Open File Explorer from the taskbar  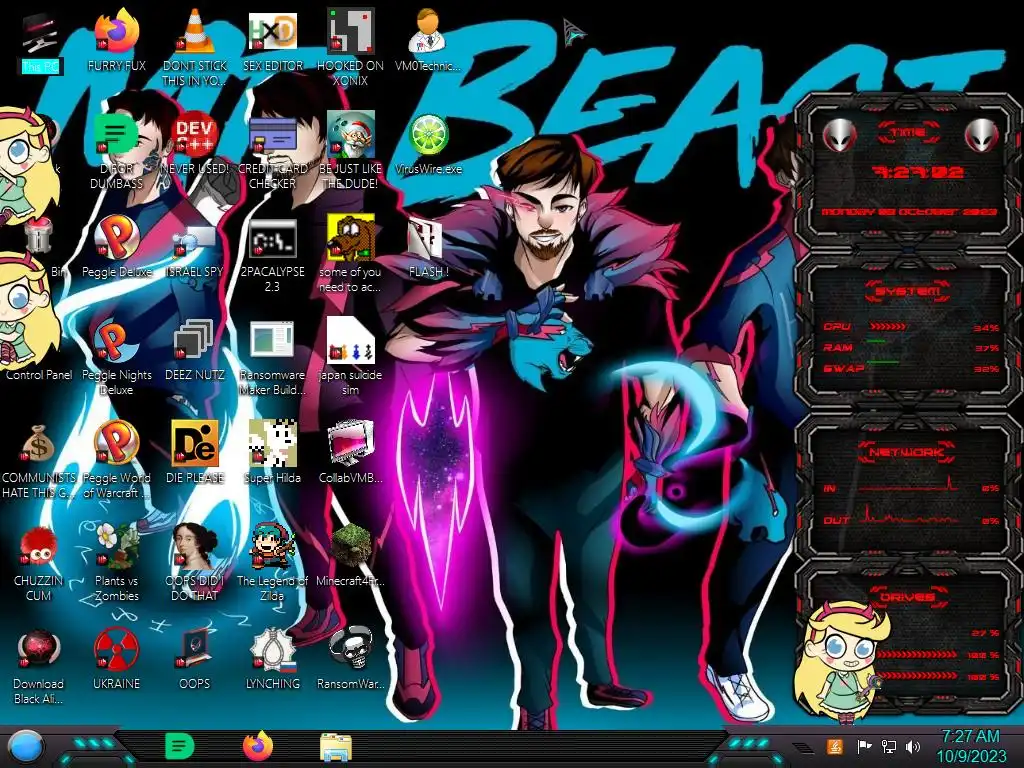point(336,747)
